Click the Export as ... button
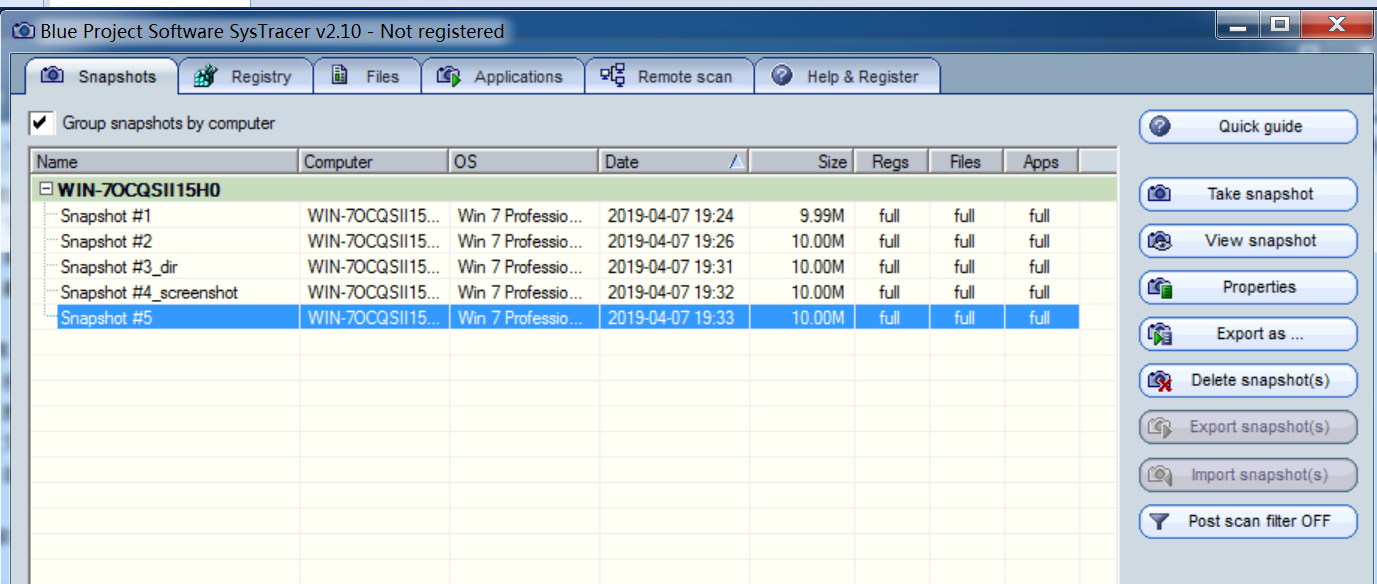The height and width of the screenshot is (584, 1377). click(1248, 334)
